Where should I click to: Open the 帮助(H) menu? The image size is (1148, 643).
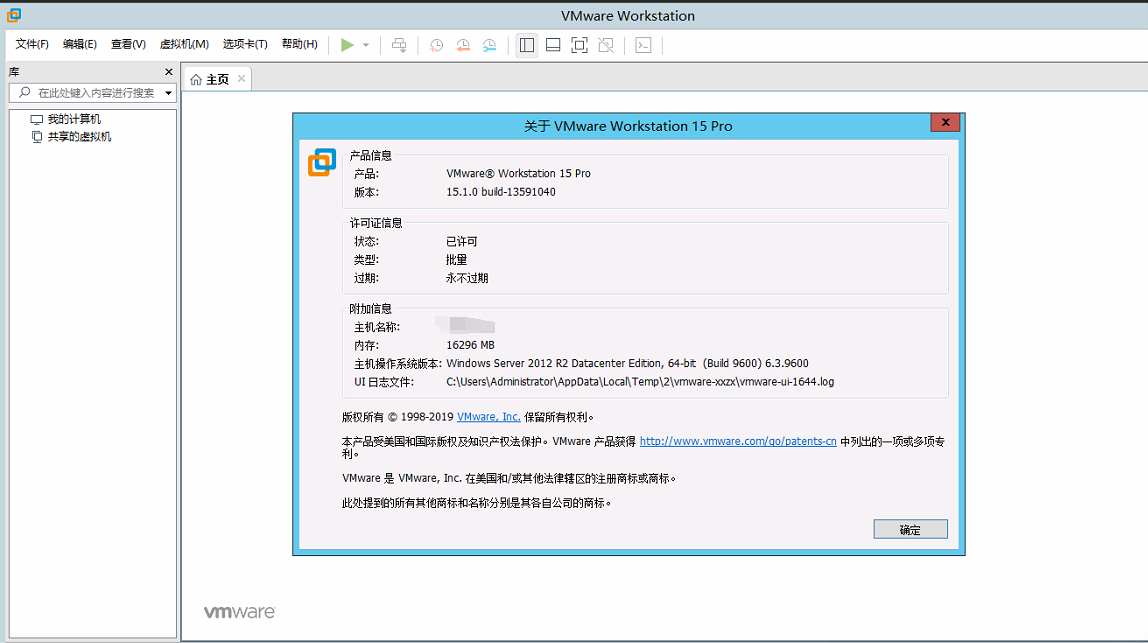point(299,44)
